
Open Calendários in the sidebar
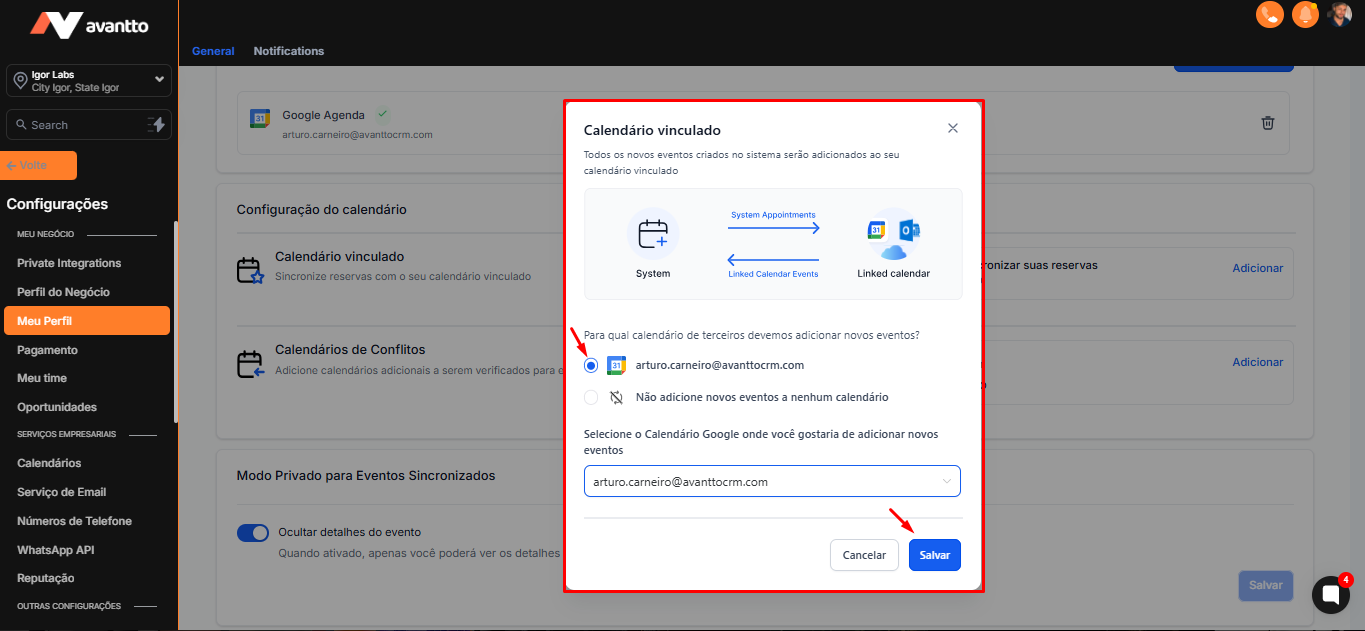49,463
